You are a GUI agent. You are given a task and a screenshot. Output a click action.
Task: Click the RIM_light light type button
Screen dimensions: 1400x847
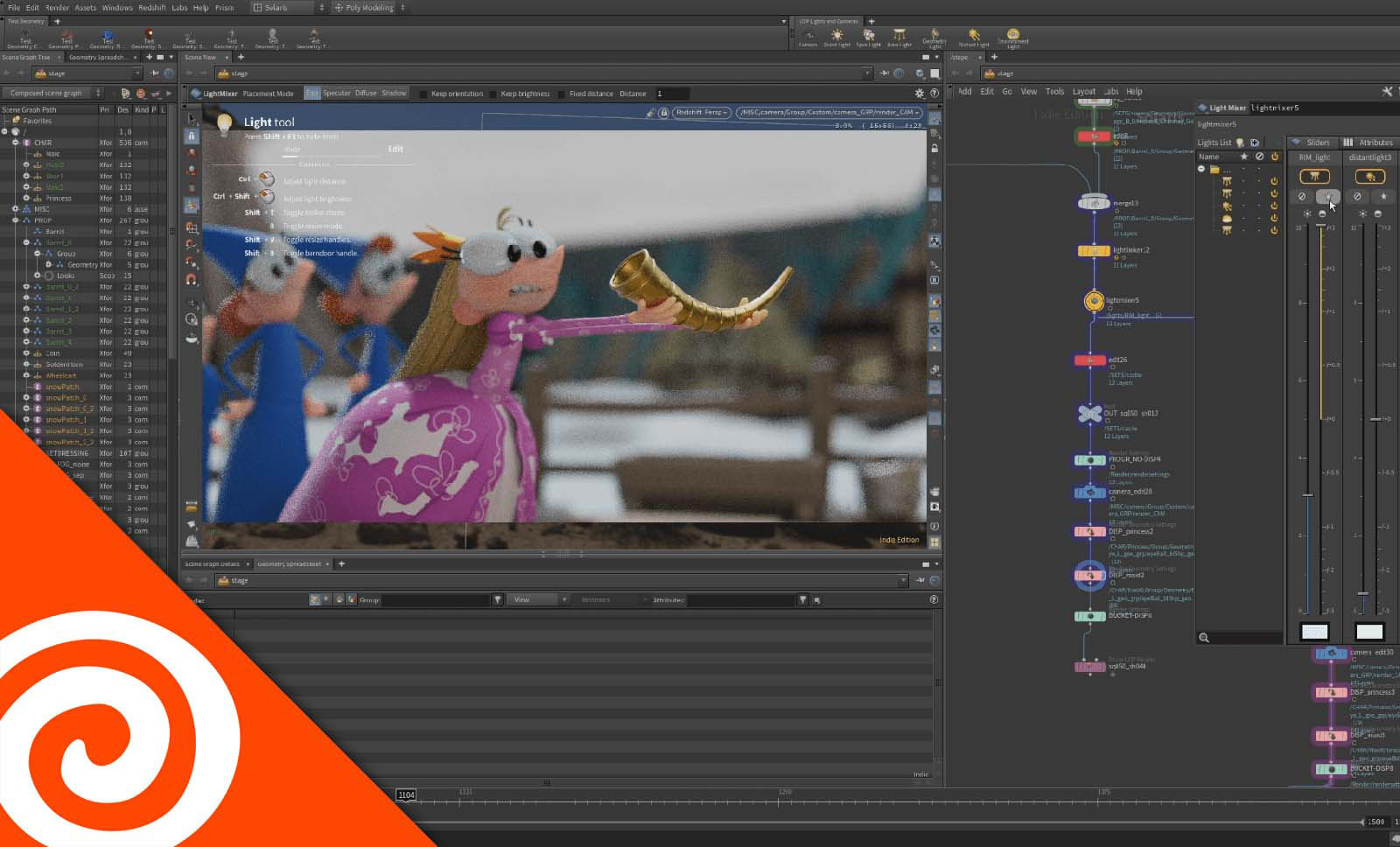(x=1314, y=177)
